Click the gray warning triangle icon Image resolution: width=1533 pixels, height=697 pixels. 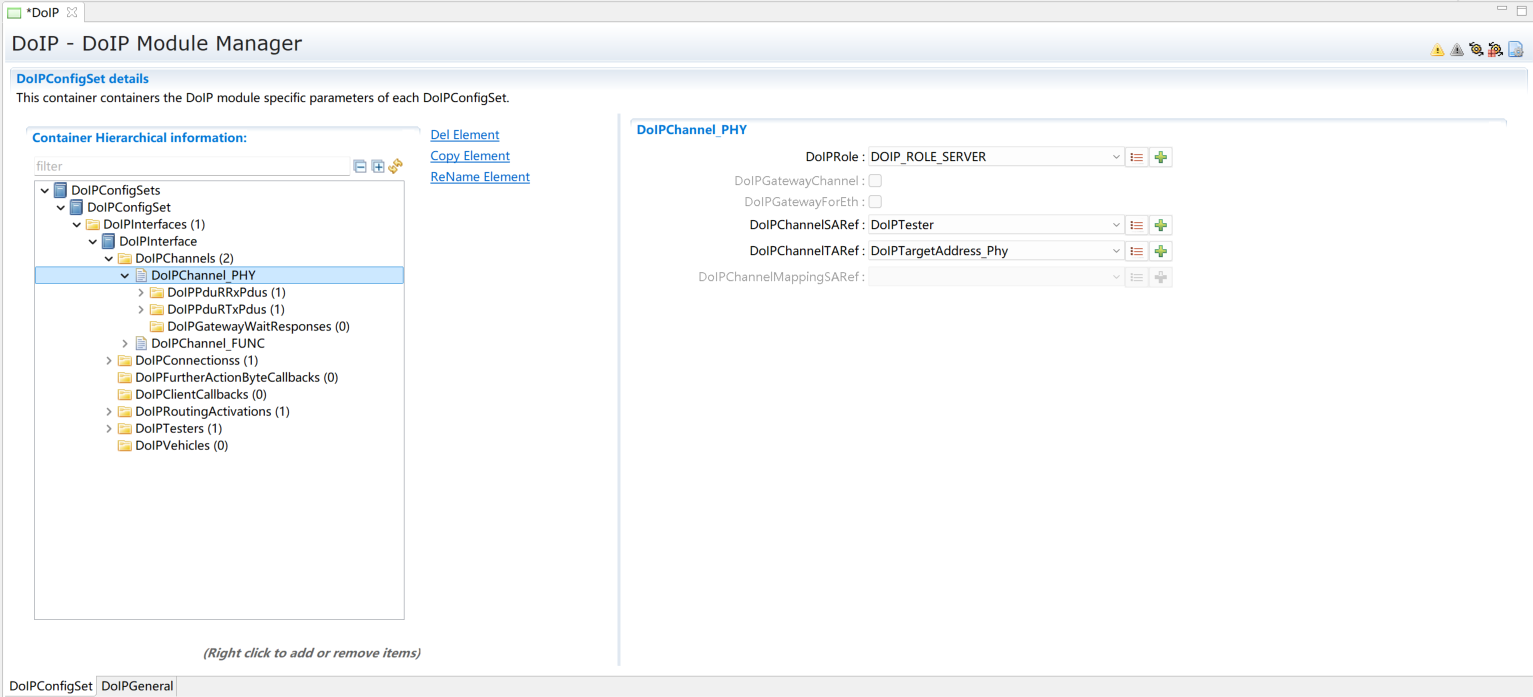[x=1456, y=50]
